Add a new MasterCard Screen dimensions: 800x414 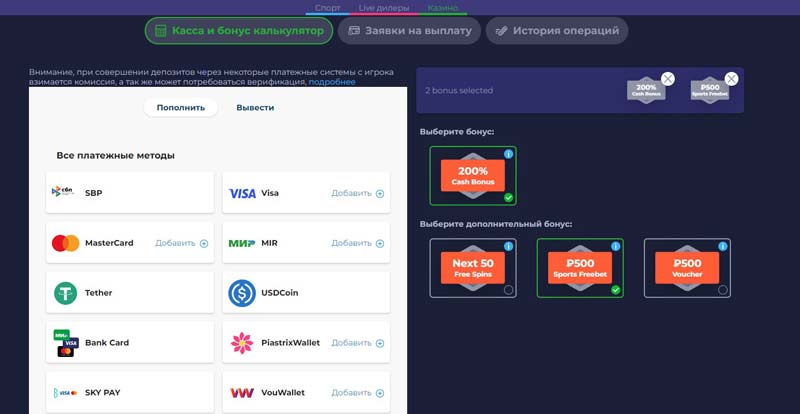(181, 243)
